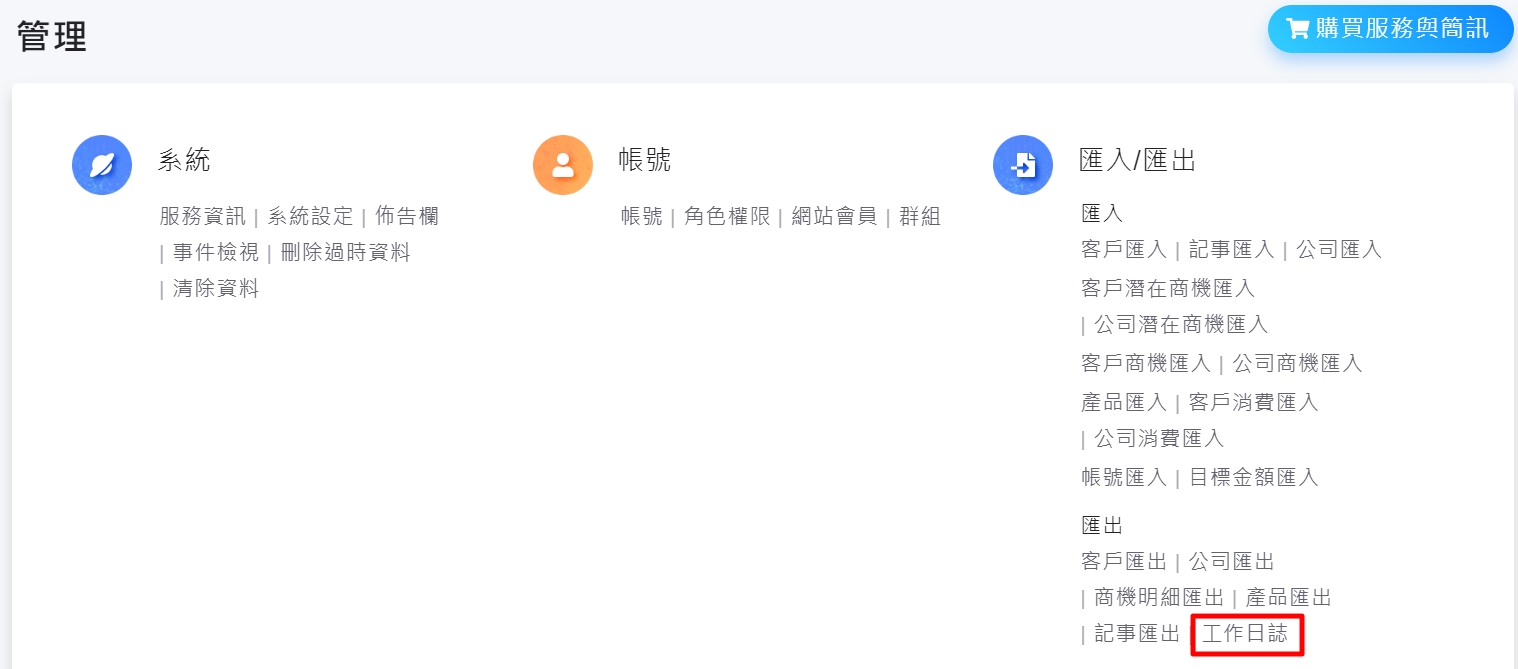
Task: Open 系統設定 settings link
Action: pyautogui.click(x=310, y=216)
